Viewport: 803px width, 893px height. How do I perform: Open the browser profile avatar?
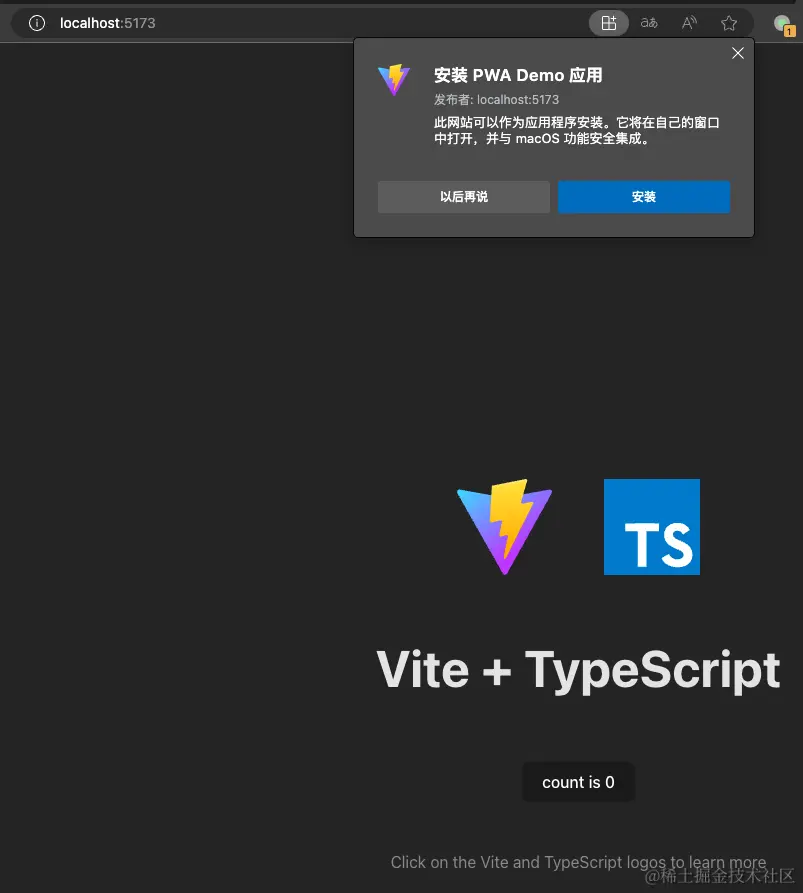pos(784,24)
